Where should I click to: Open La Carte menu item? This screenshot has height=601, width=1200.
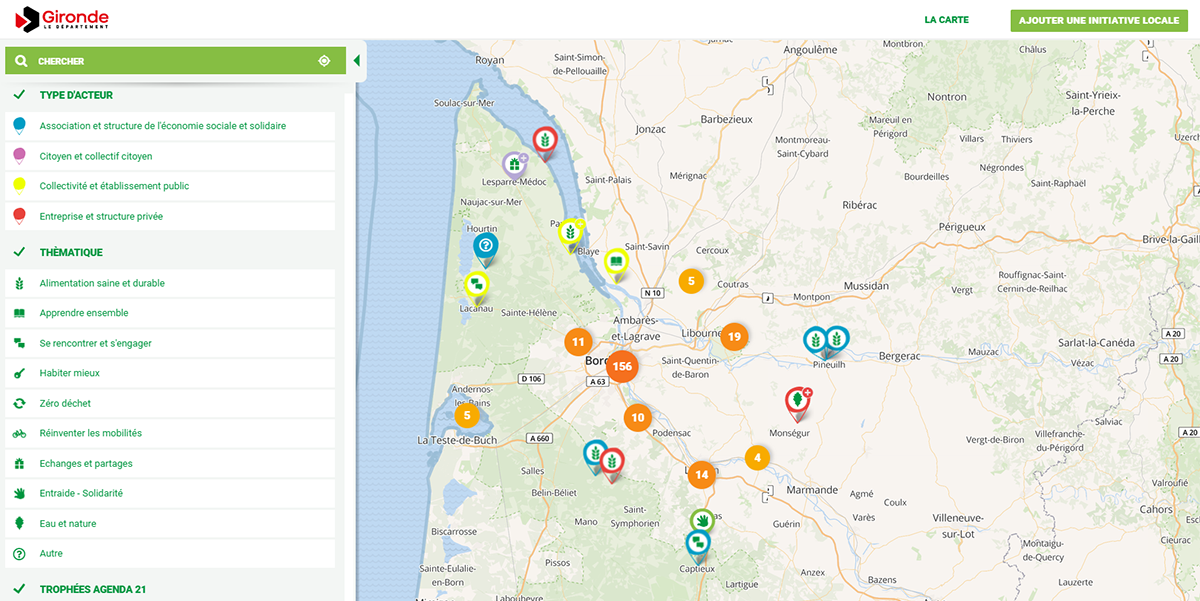pos(946,20)
